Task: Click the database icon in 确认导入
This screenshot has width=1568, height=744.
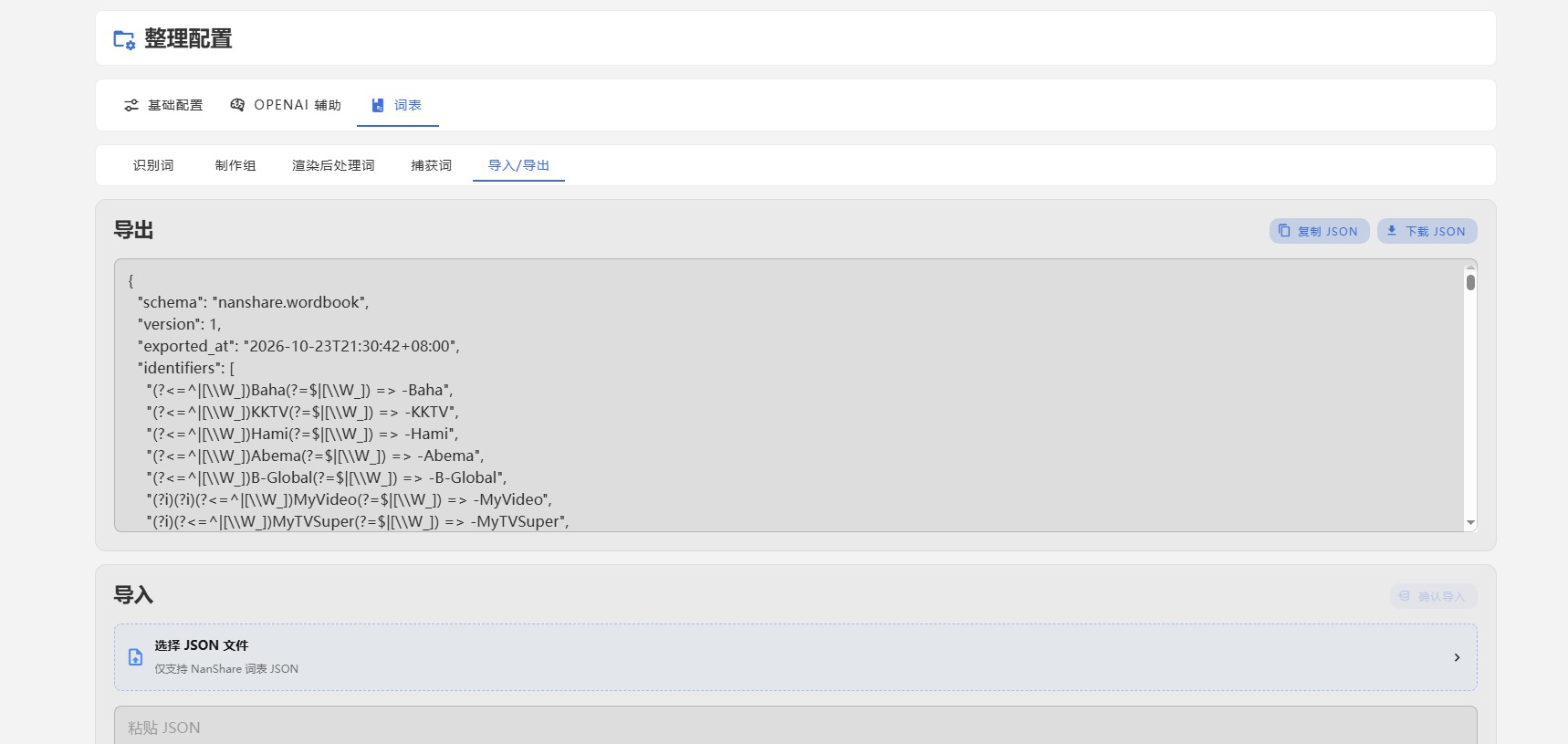Action: pos(1405,596)
